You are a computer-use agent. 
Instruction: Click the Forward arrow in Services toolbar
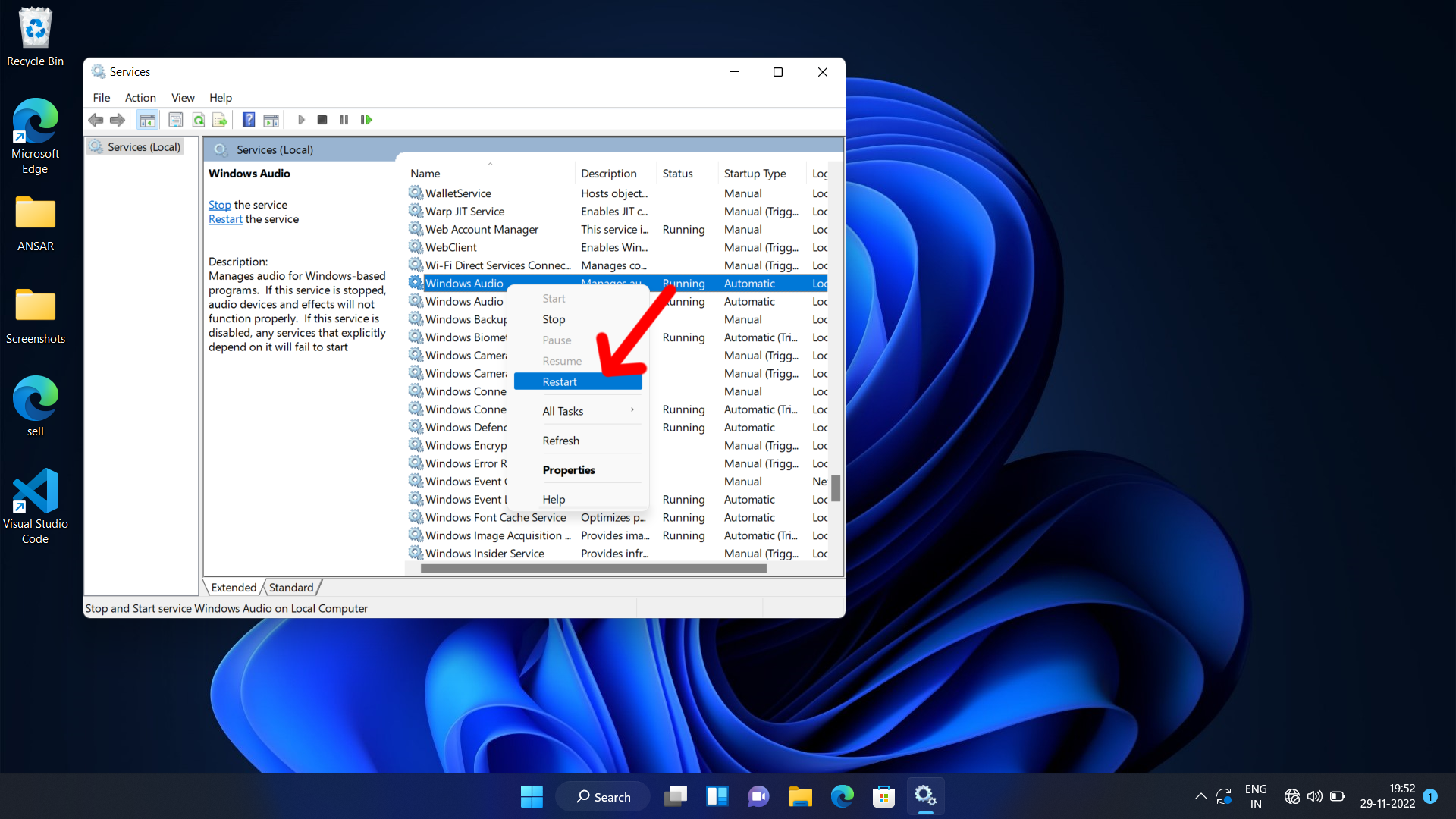(117, 120)
